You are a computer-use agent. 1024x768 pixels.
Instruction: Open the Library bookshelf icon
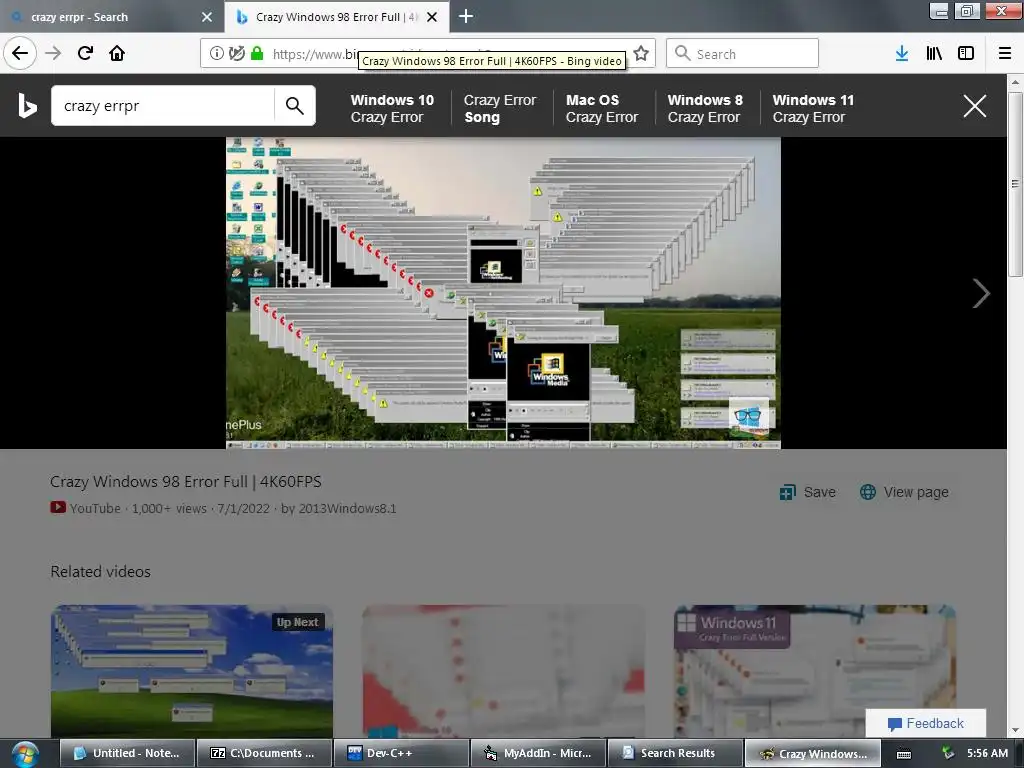[934, 54]
